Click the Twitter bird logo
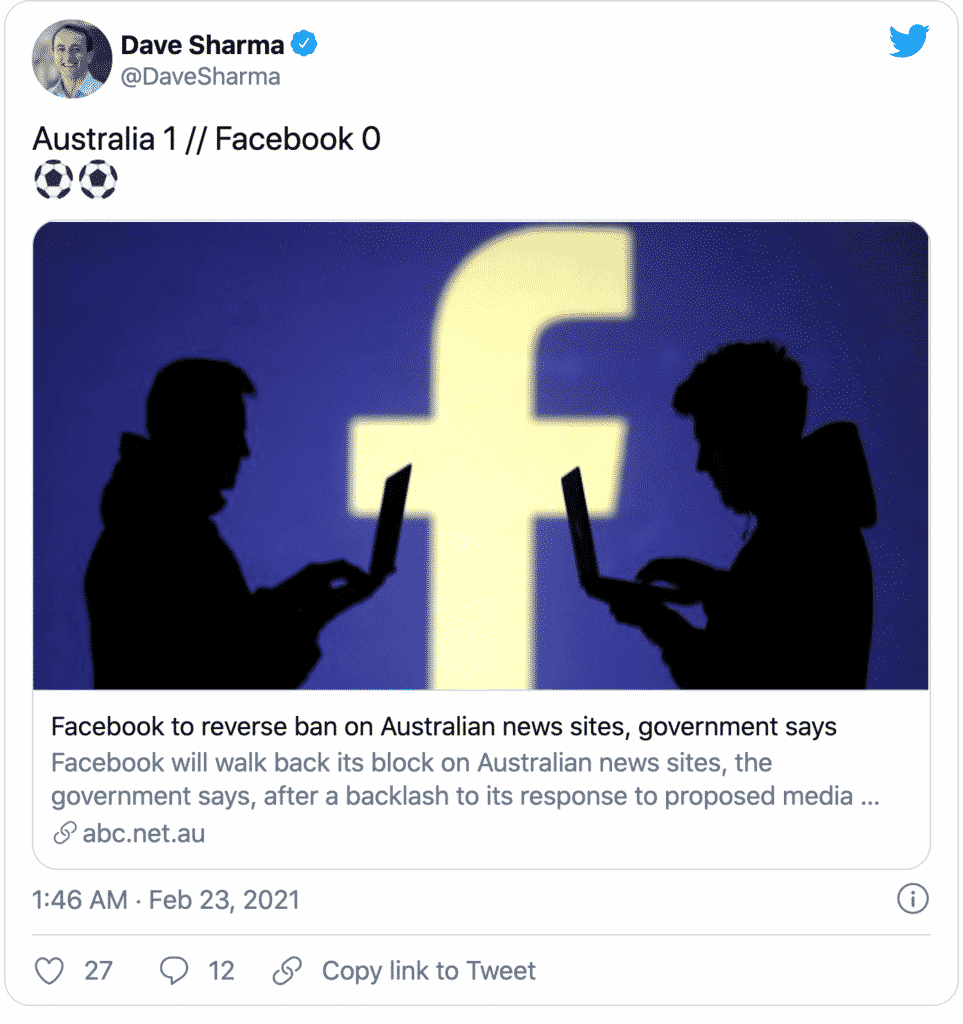Image resolution: width=963 pixels, height=1024 pixels. [x=909, y=42]
